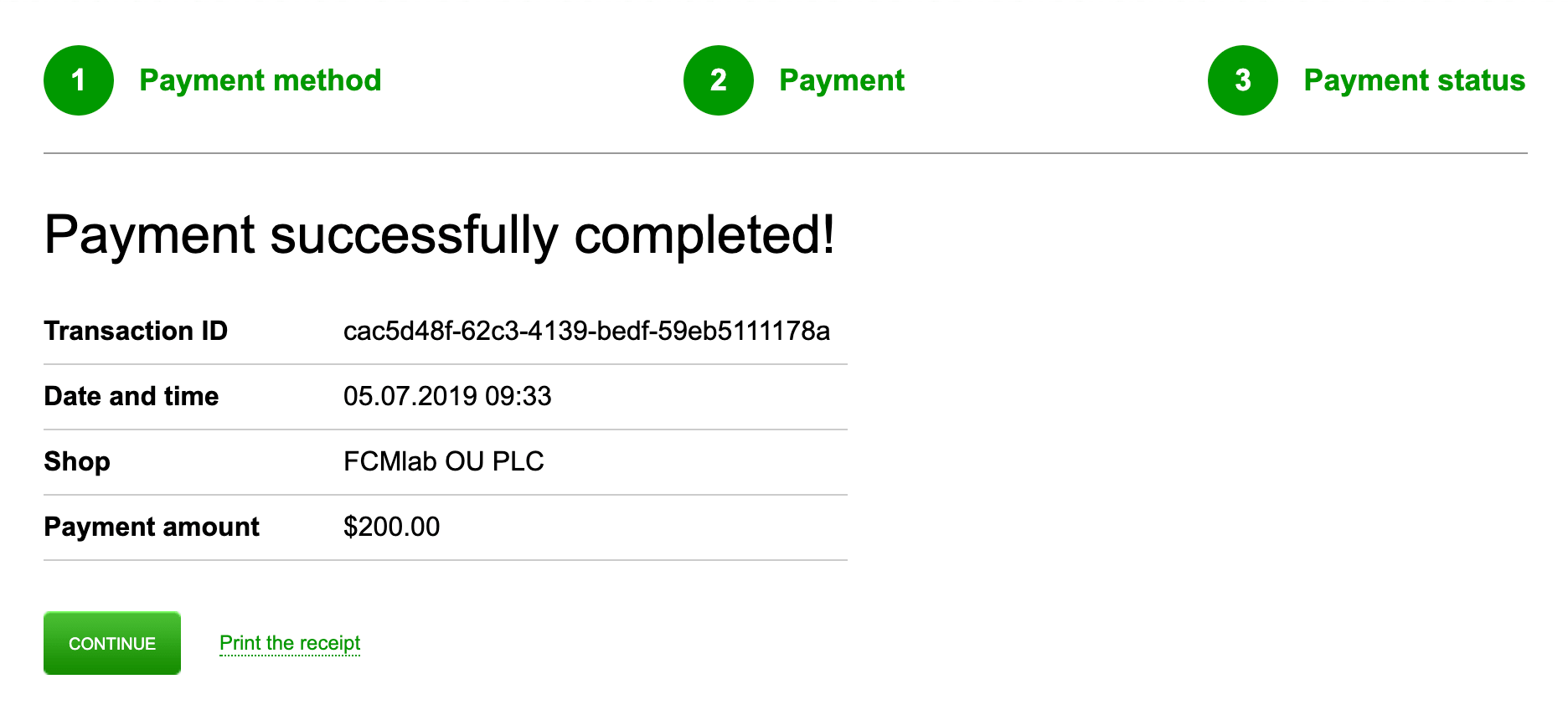Click the Transaction ID field label
The width and height of the screenshot is (1568, 715).
tap(136, 331)
